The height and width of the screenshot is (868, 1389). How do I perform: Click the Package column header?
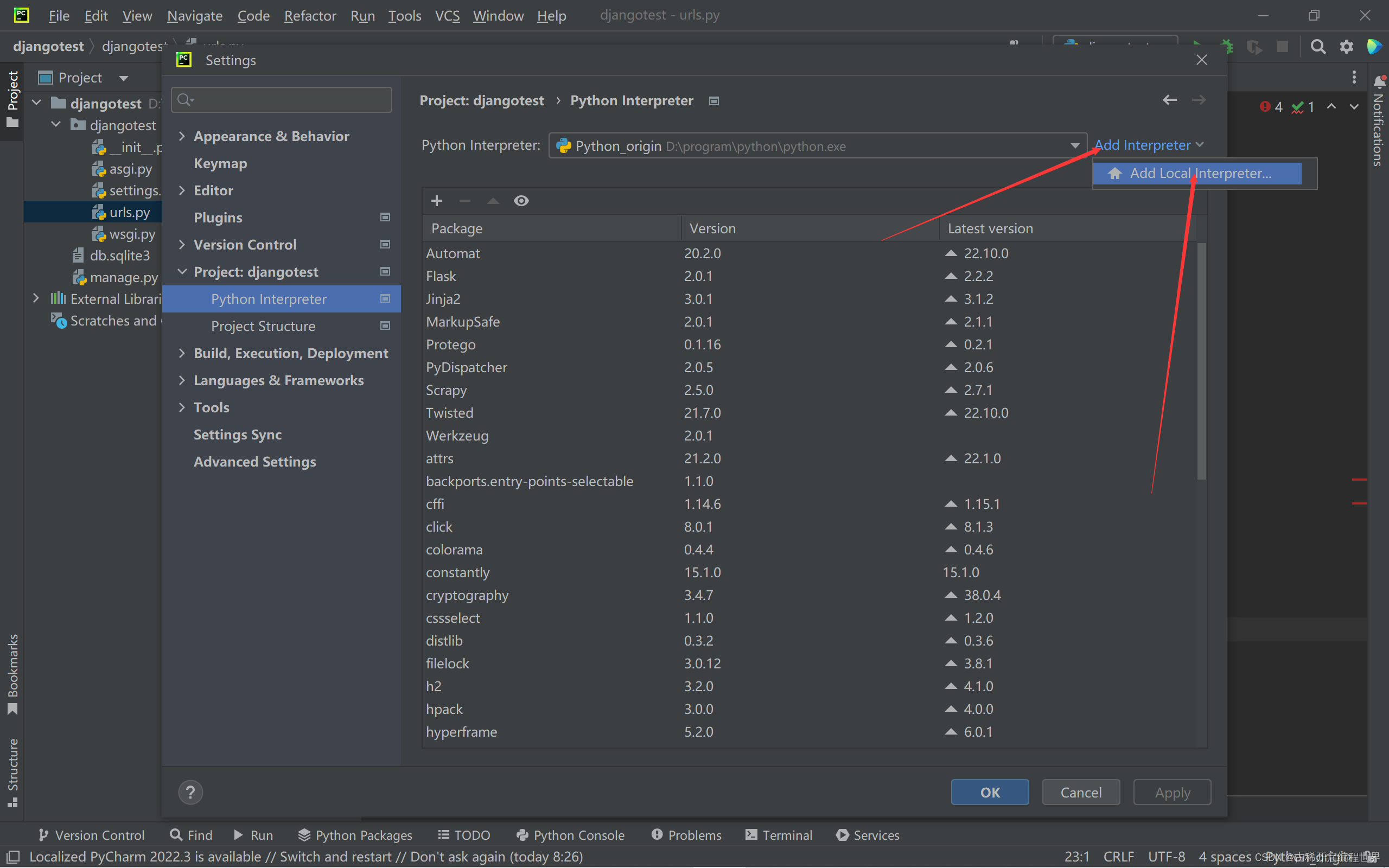point(552,228)
